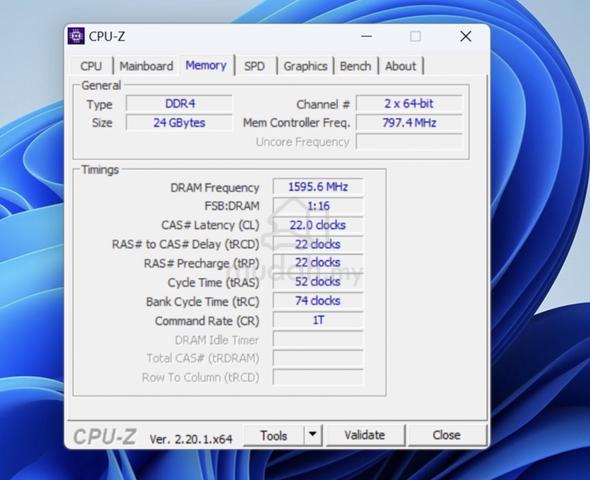The height and width of the screenshot is (480, 590).
Task: Open the Mainboard tab
Action: coord(146,66)
